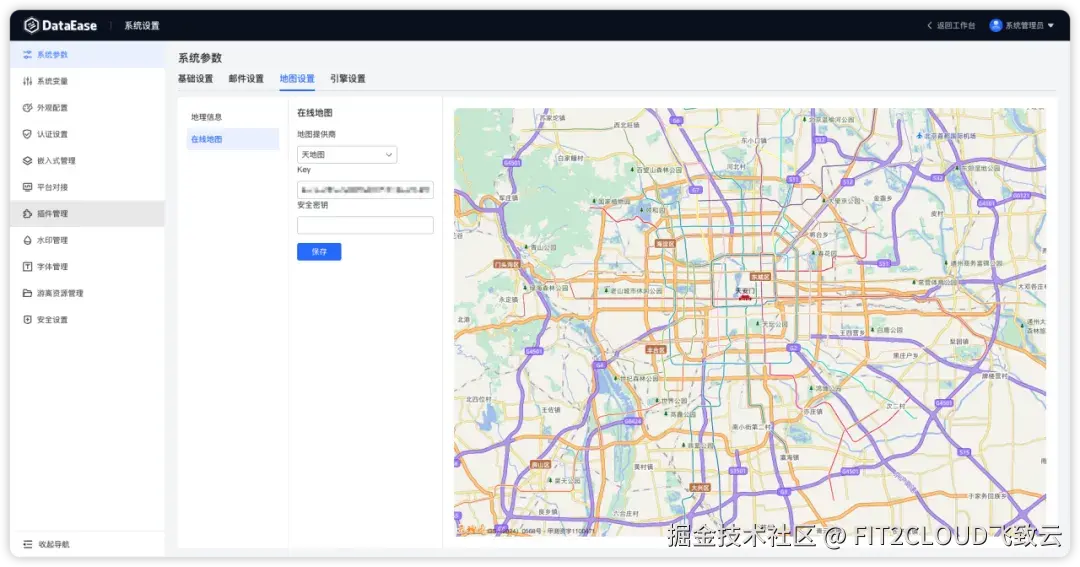Select the 地图设置 tab
Viewport: 1080px width, 567px height.
297,79
